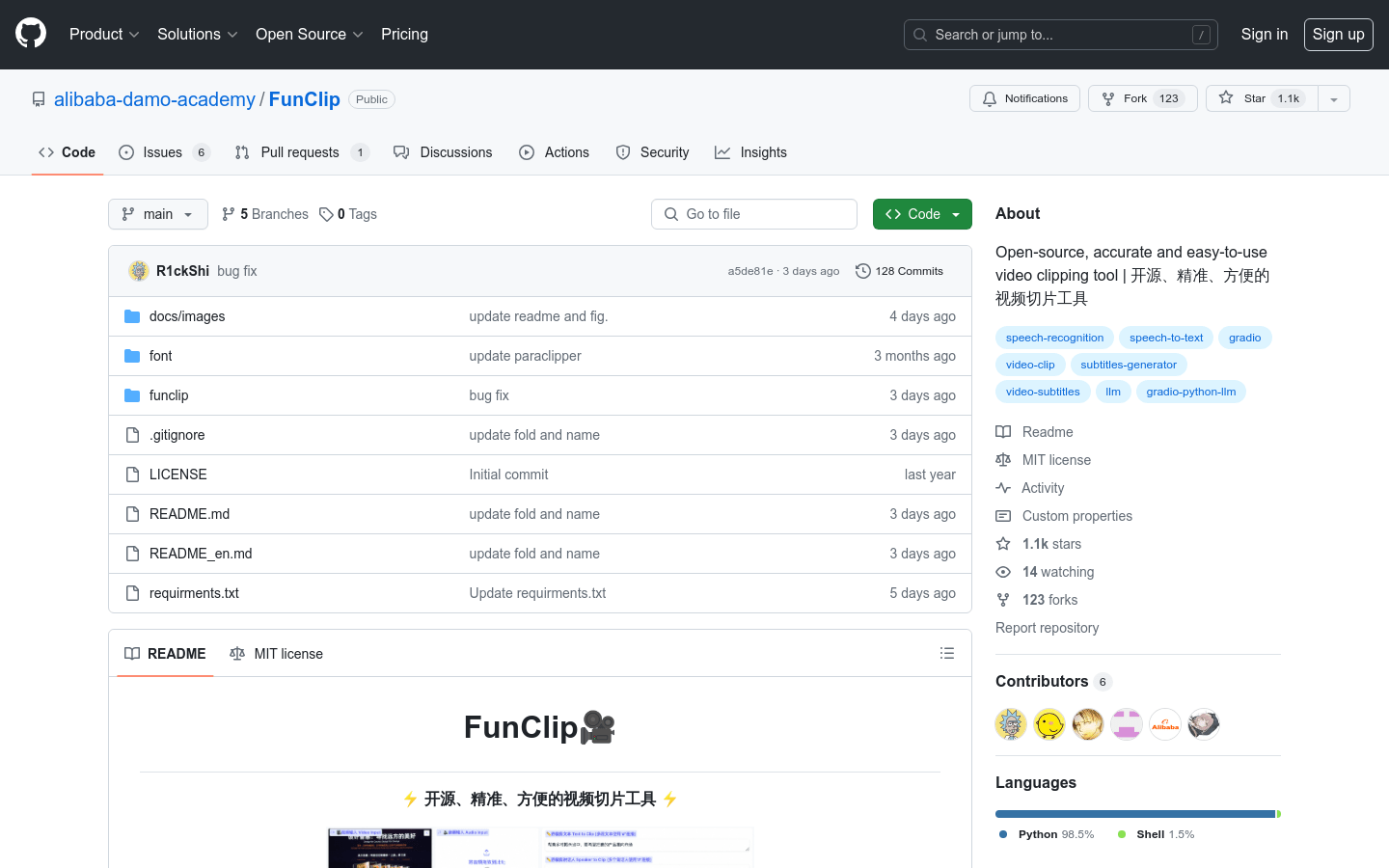Click the Python language bar segment
The height and width of the screenshot is (868, 1389).
coord(1135,814)
